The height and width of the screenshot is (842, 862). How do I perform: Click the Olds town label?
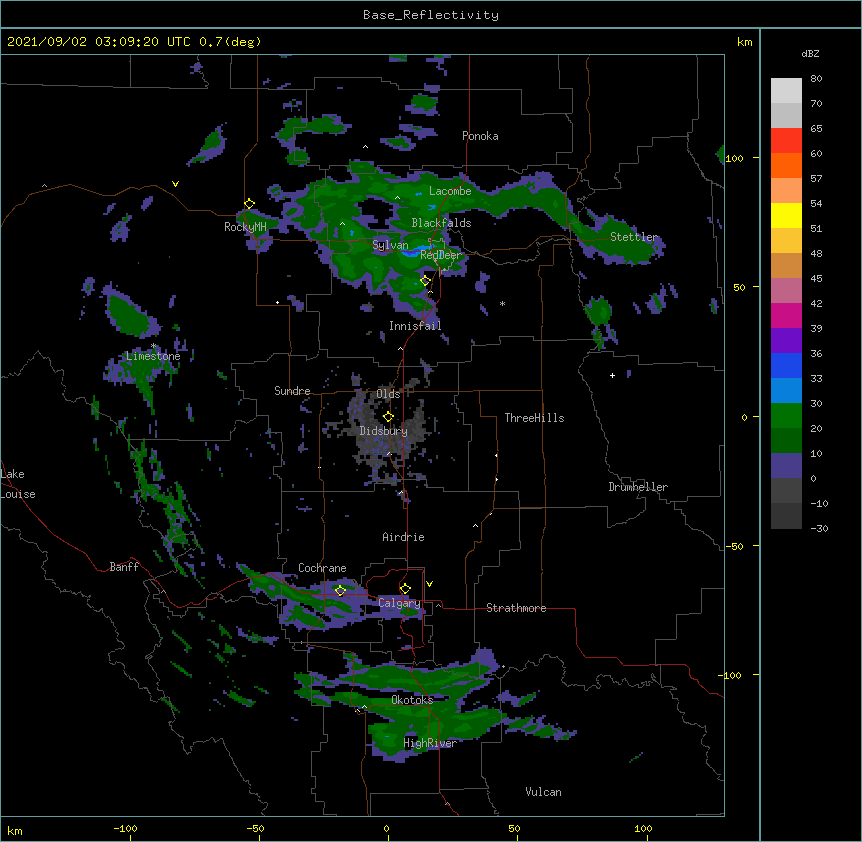pyautogui.click(x=388, y=394)
